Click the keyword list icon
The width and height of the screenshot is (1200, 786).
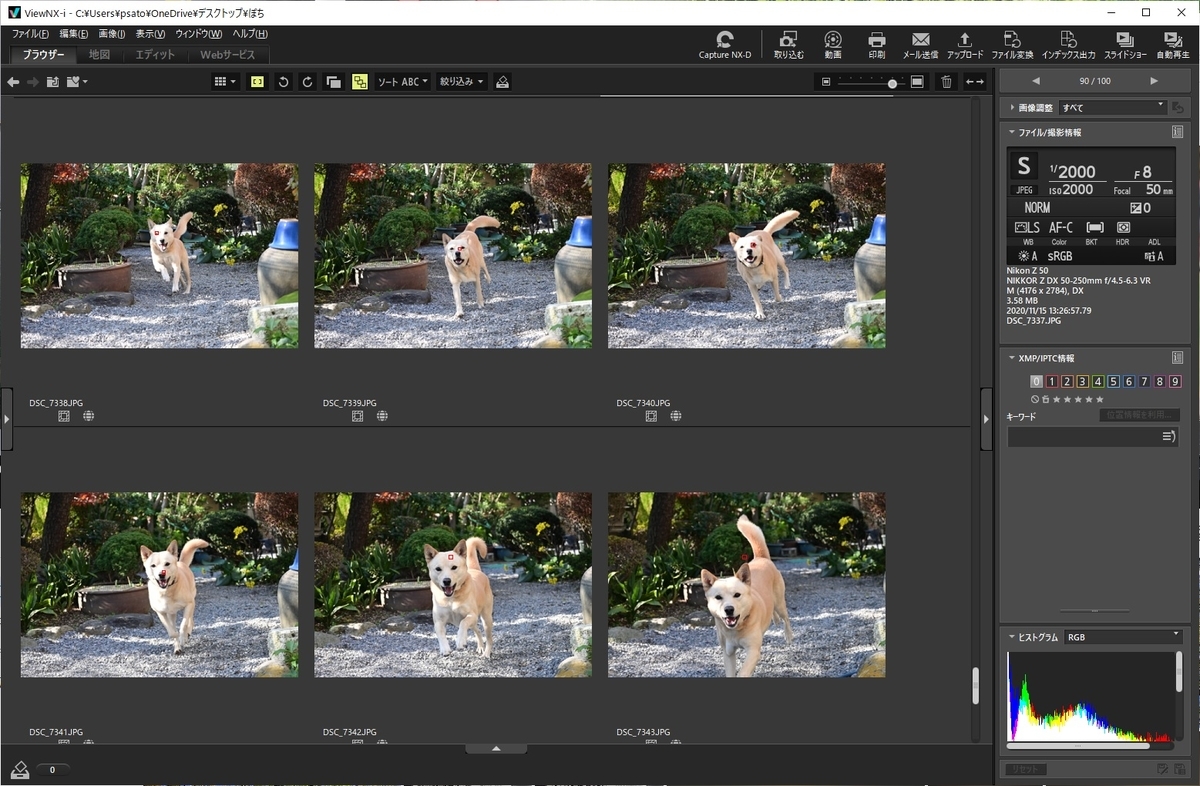pos(1168,437)
